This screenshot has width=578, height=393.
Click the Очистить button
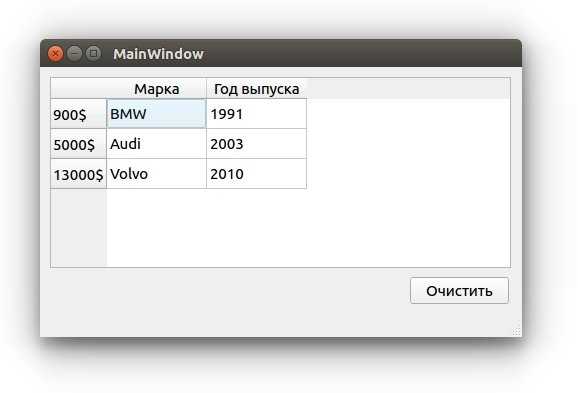click(x=459, y=291)
